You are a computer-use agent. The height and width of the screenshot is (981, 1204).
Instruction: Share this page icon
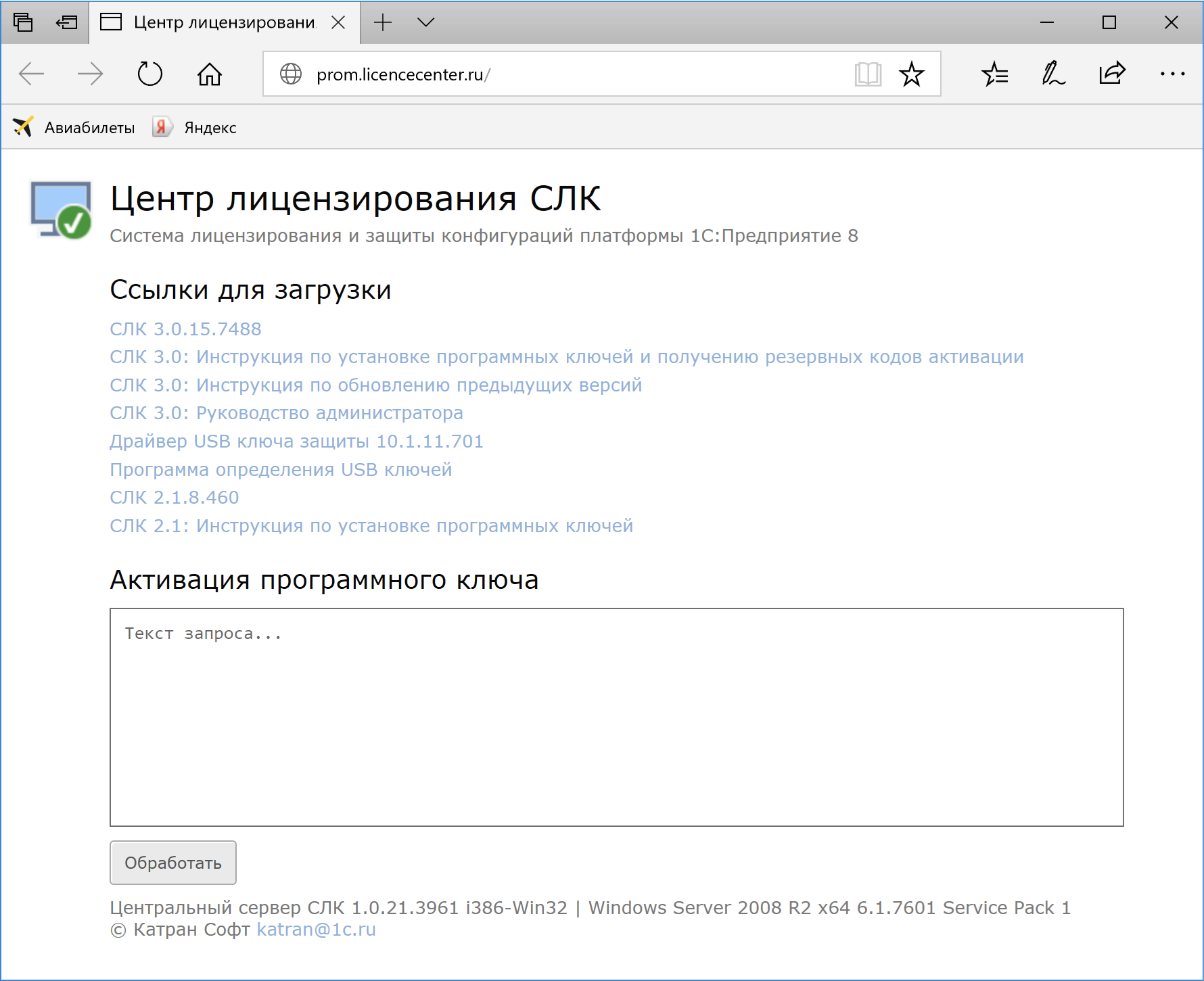(1113, 73)
